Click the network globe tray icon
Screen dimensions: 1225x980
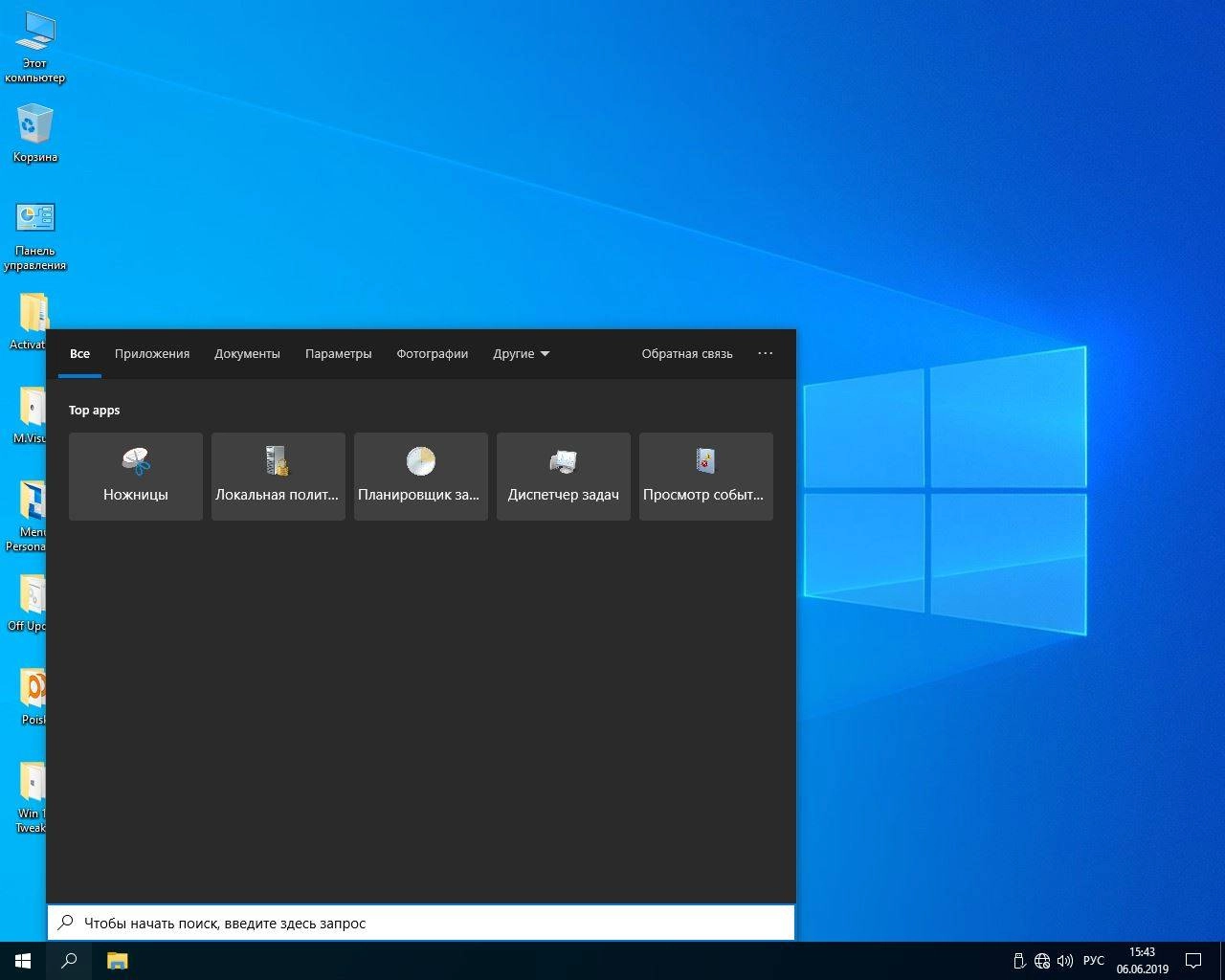(x=1042, y=961)
